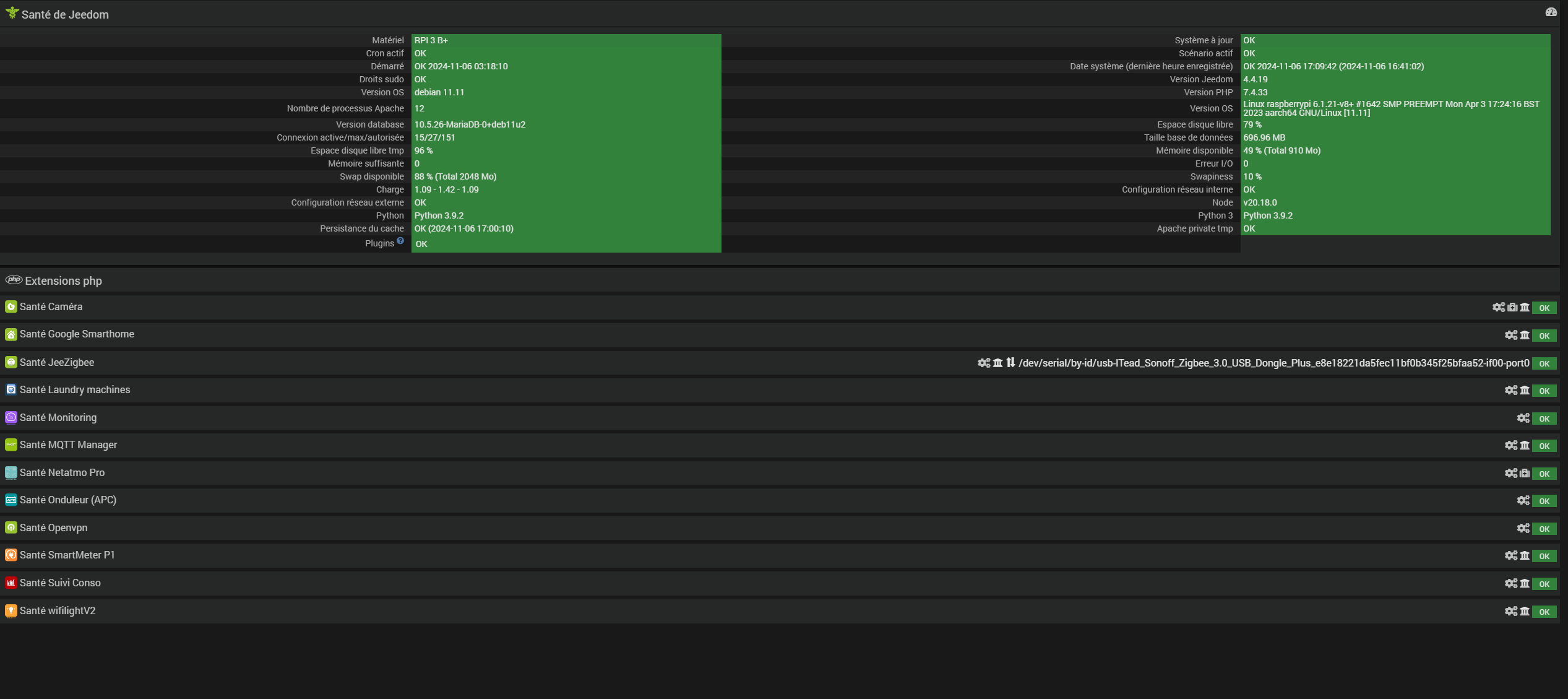Click the Santé de Jeedom page title
This screenshot has height=699, width=1568.
coord(65,14)
